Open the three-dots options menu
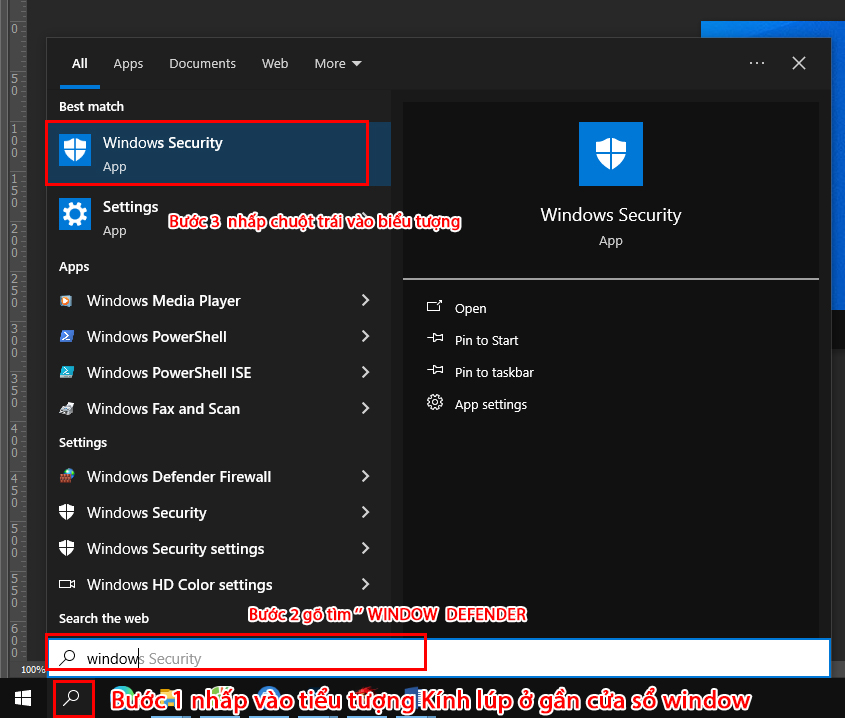This screenshot has height=718, width=845. tap(757, 63)
